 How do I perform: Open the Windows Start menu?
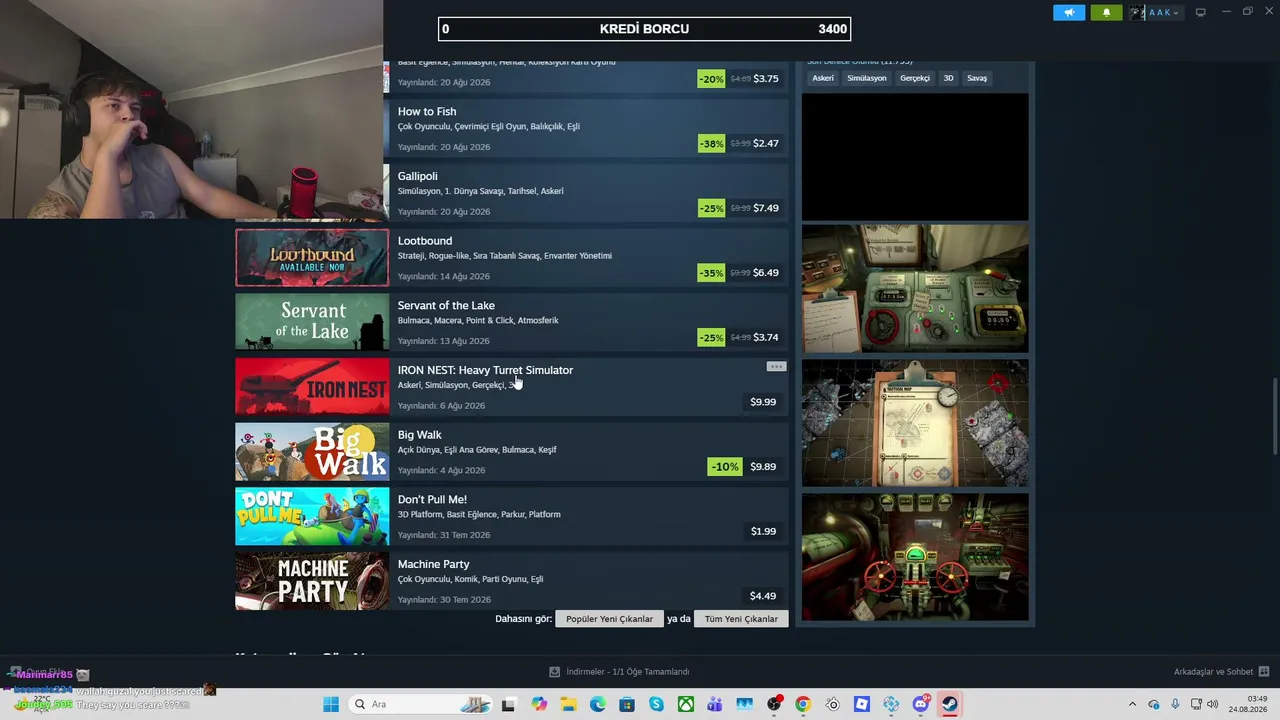pyautogui.click(x=331, y=705)
